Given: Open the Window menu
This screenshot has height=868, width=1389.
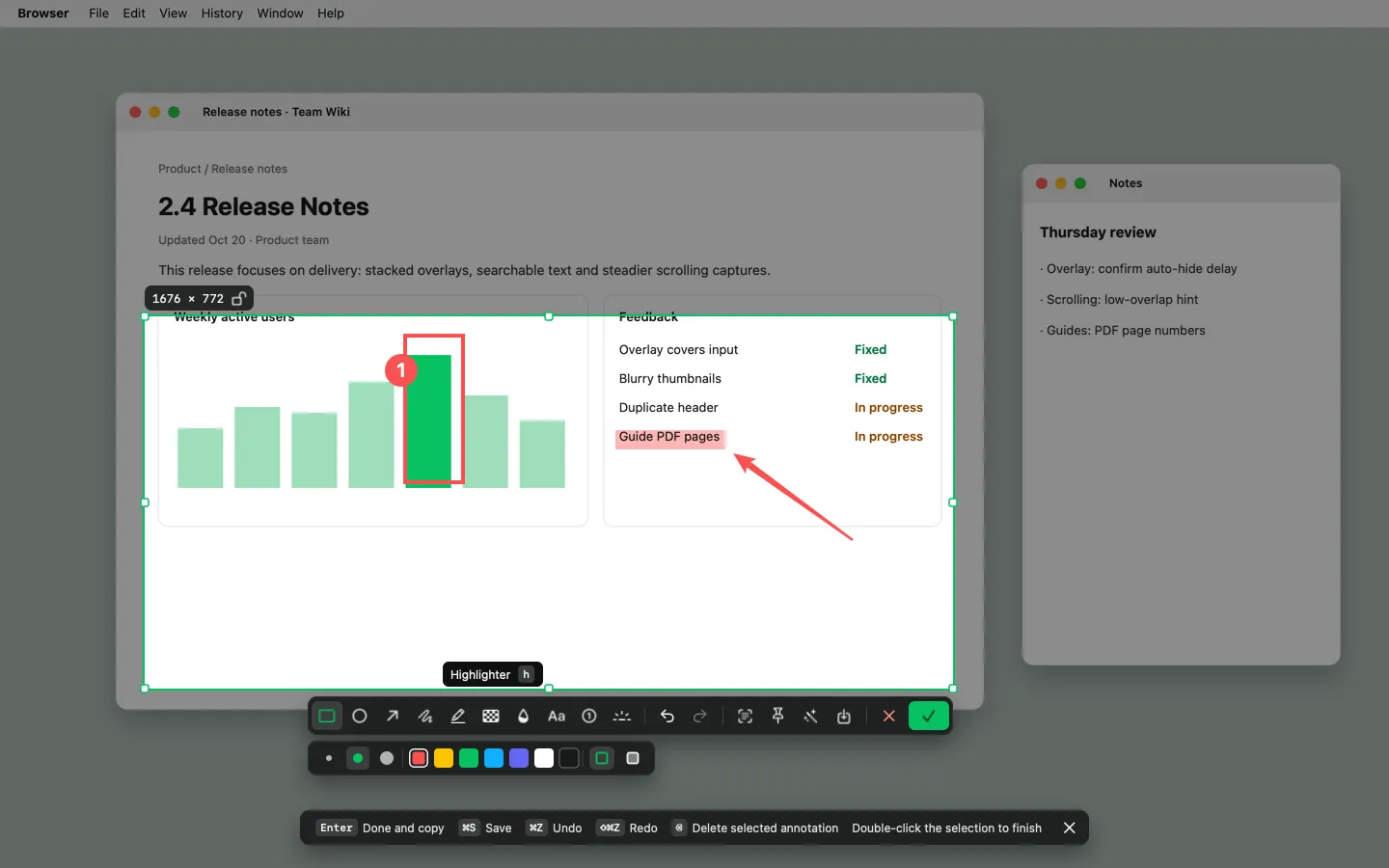Looking at the screenshot, I should [280, 14].
